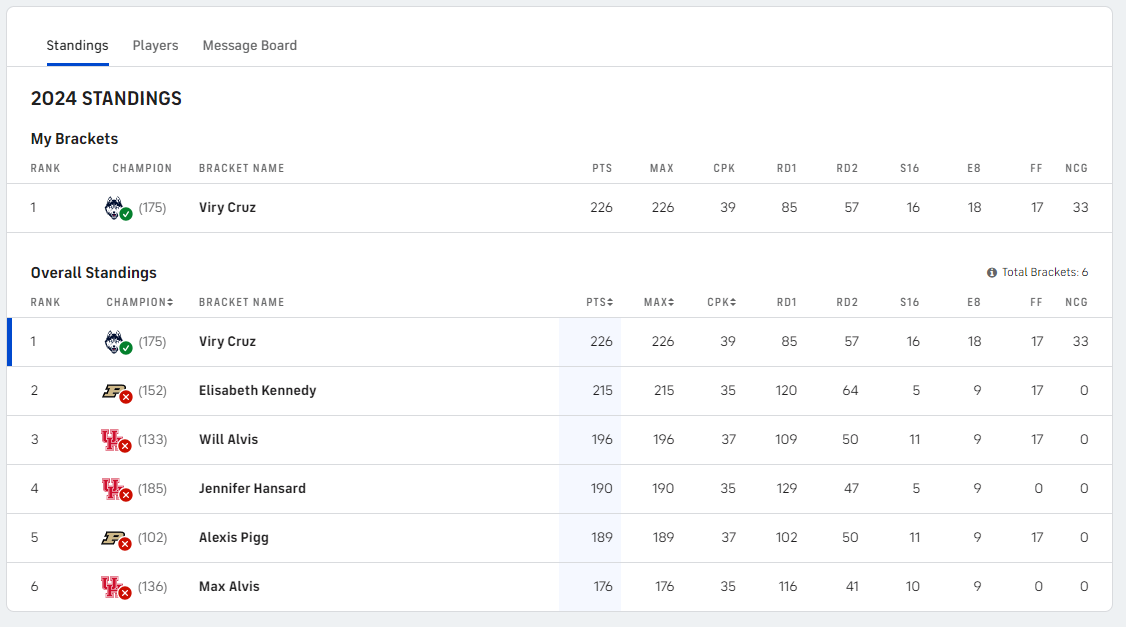
Task: Open Will Alvis bracket link
Action: 228,440
